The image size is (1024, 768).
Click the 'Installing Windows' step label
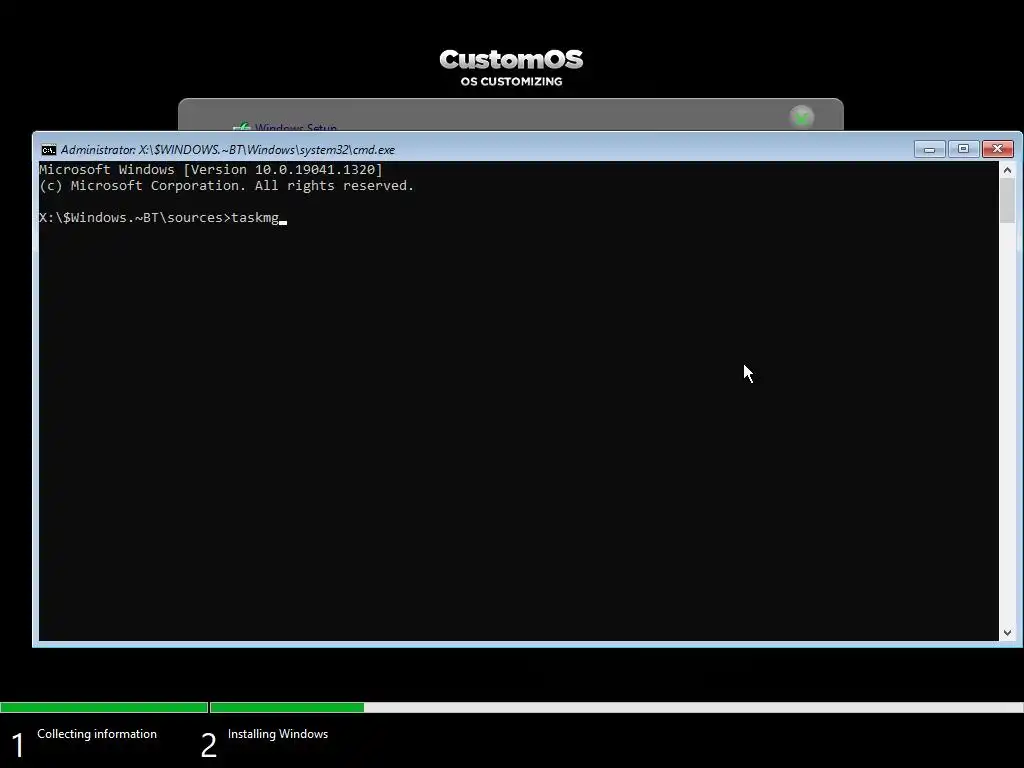(x=278, y=734)
